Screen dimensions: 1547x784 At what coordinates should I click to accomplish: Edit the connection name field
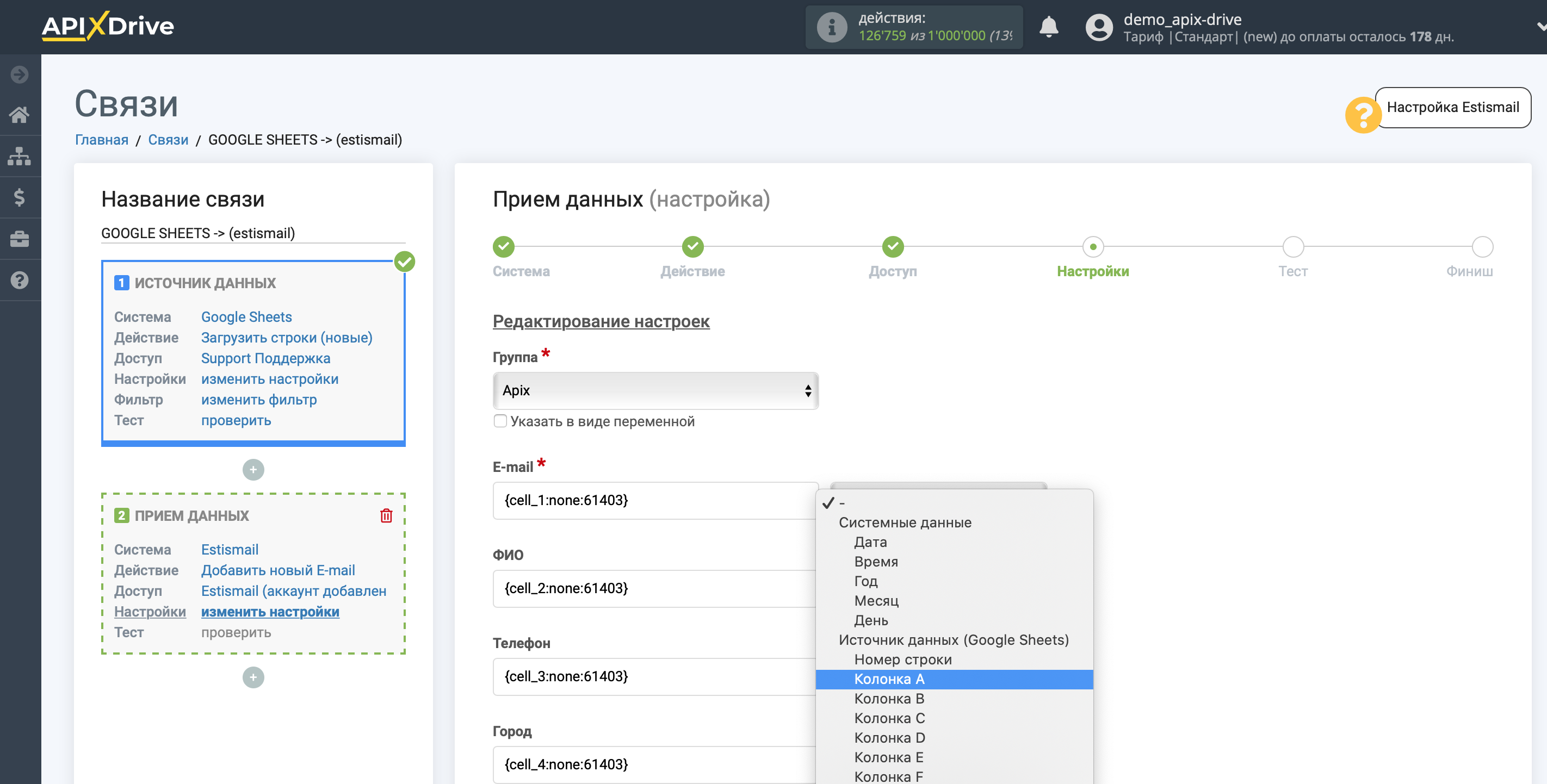click(x=253, y=233)
